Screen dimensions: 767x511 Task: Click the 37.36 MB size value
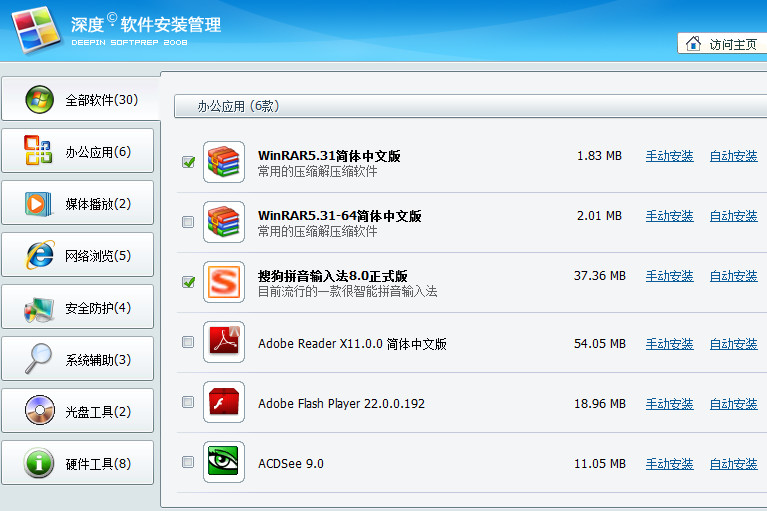600,276
